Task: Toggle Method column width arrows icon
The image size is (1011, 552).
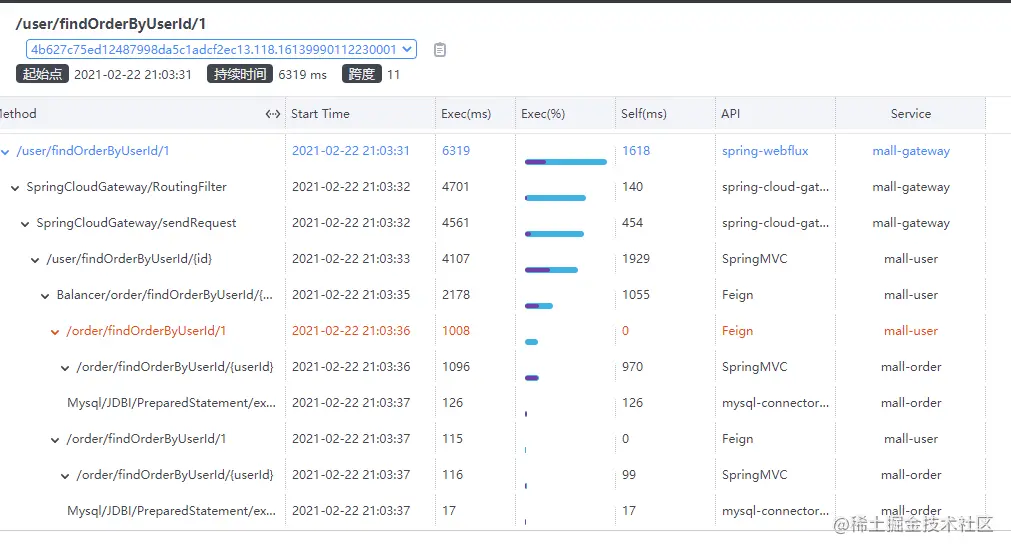Action: tap(273, 114)
